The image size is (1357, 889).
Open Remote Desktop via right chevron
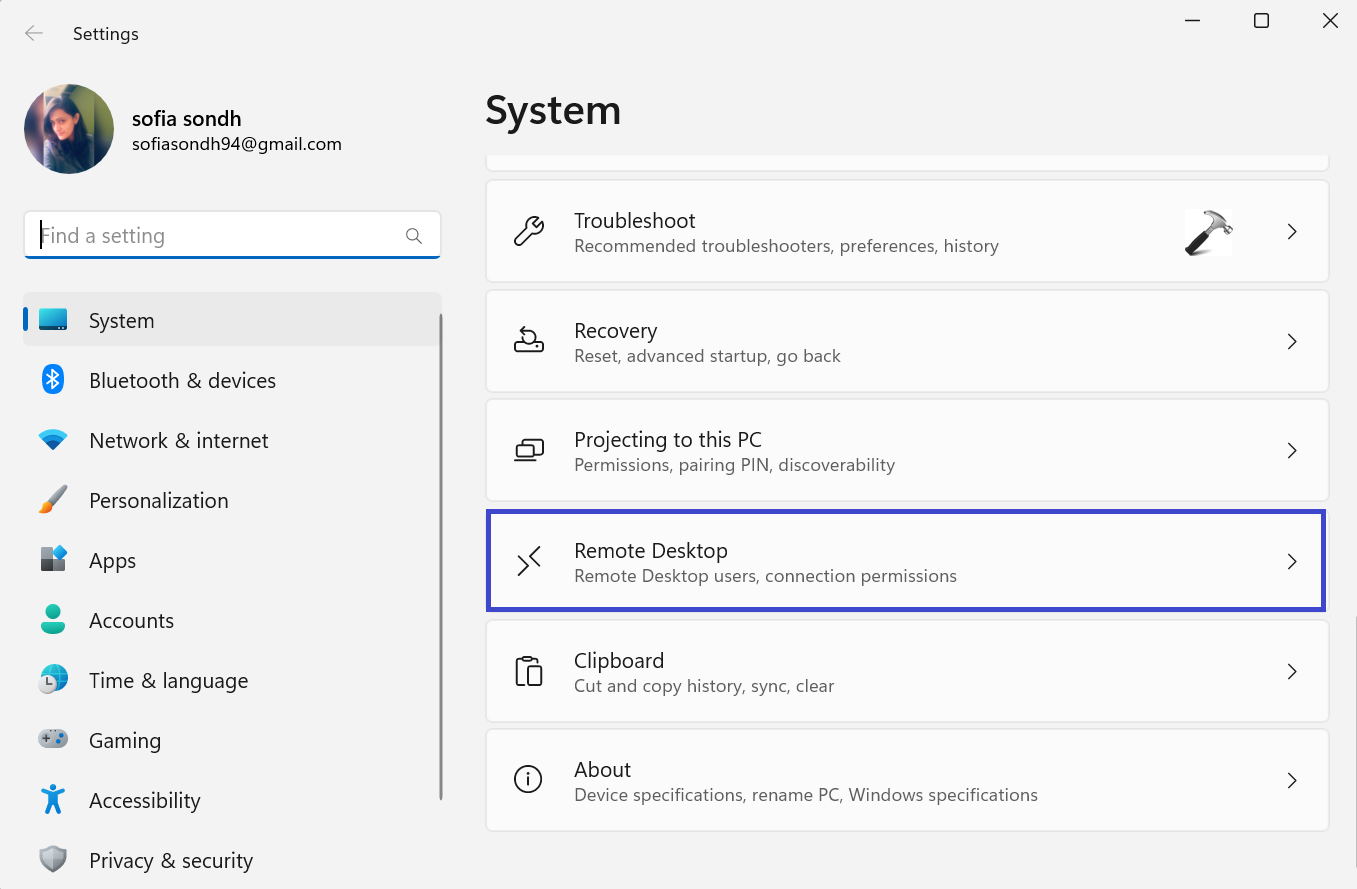pyautogui.click(x=1292, y=561)
